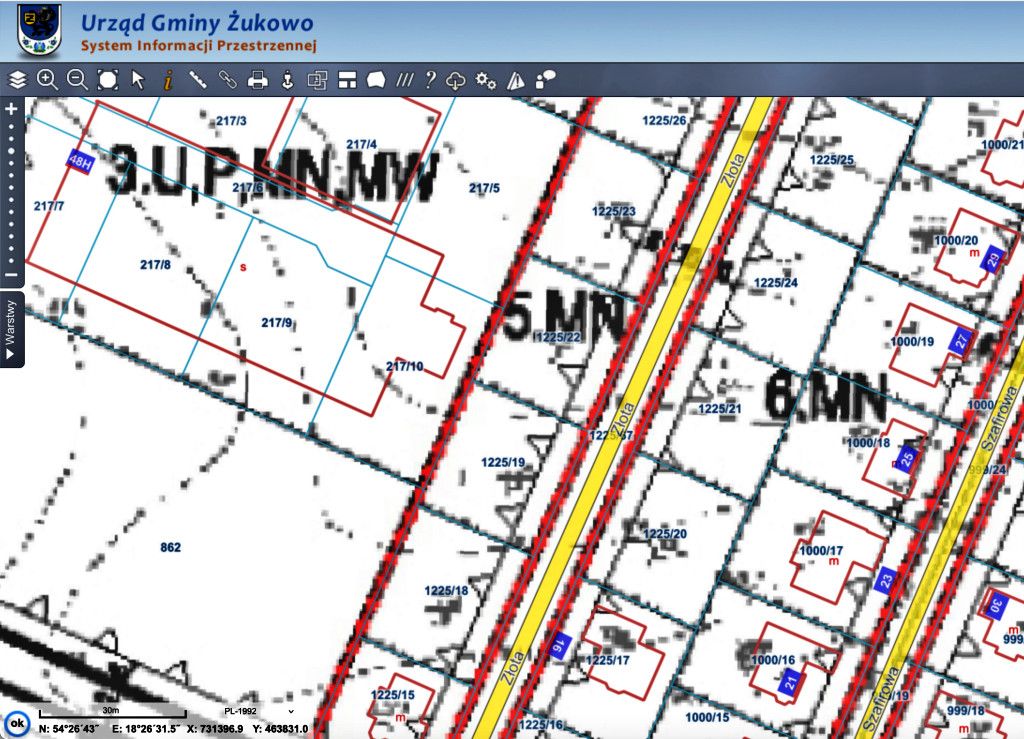Select the zoom out magnifier tool
1024x739 pixels.
point(77,80)
